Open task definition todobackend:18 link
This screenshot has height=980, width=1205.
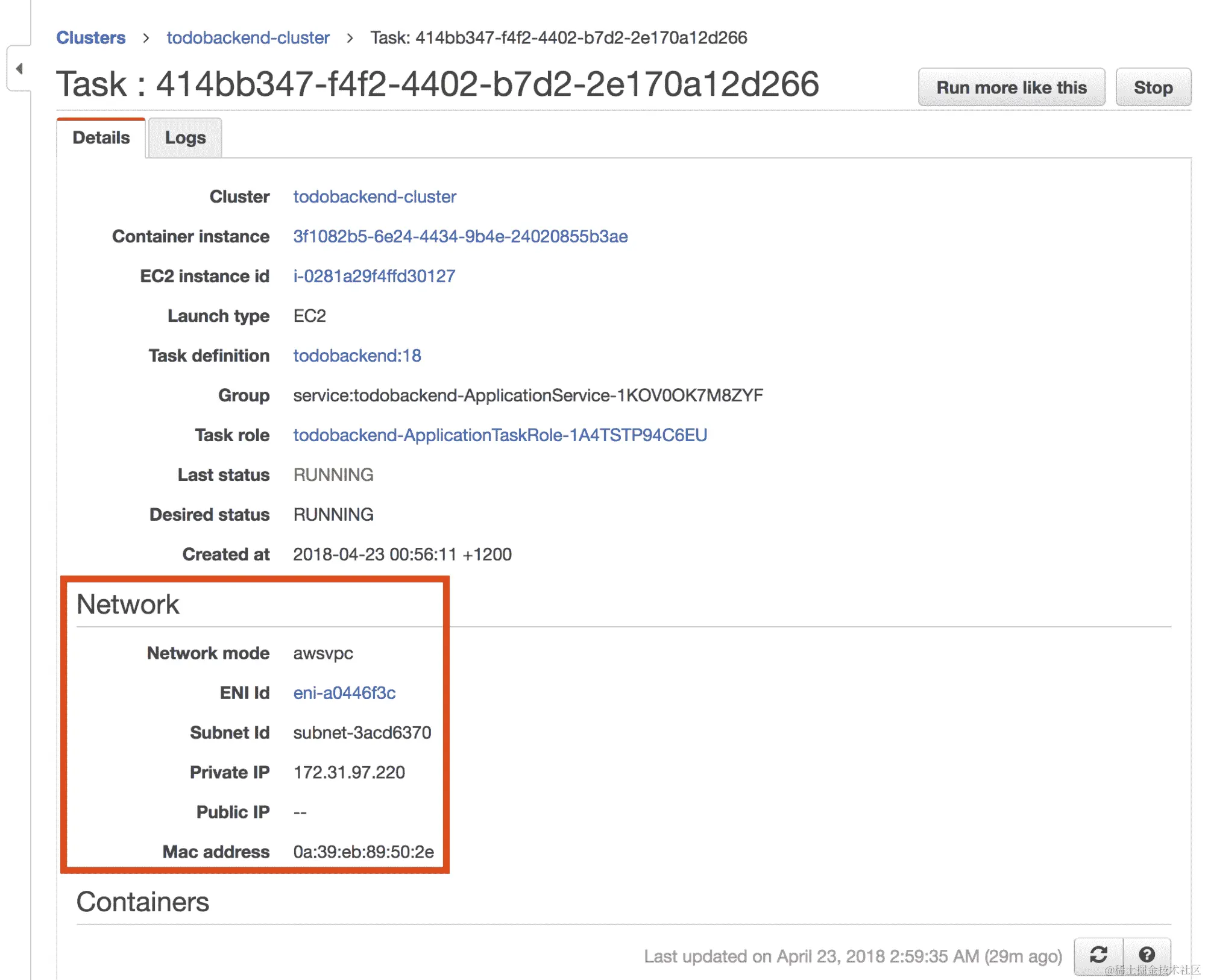(357, 356)
